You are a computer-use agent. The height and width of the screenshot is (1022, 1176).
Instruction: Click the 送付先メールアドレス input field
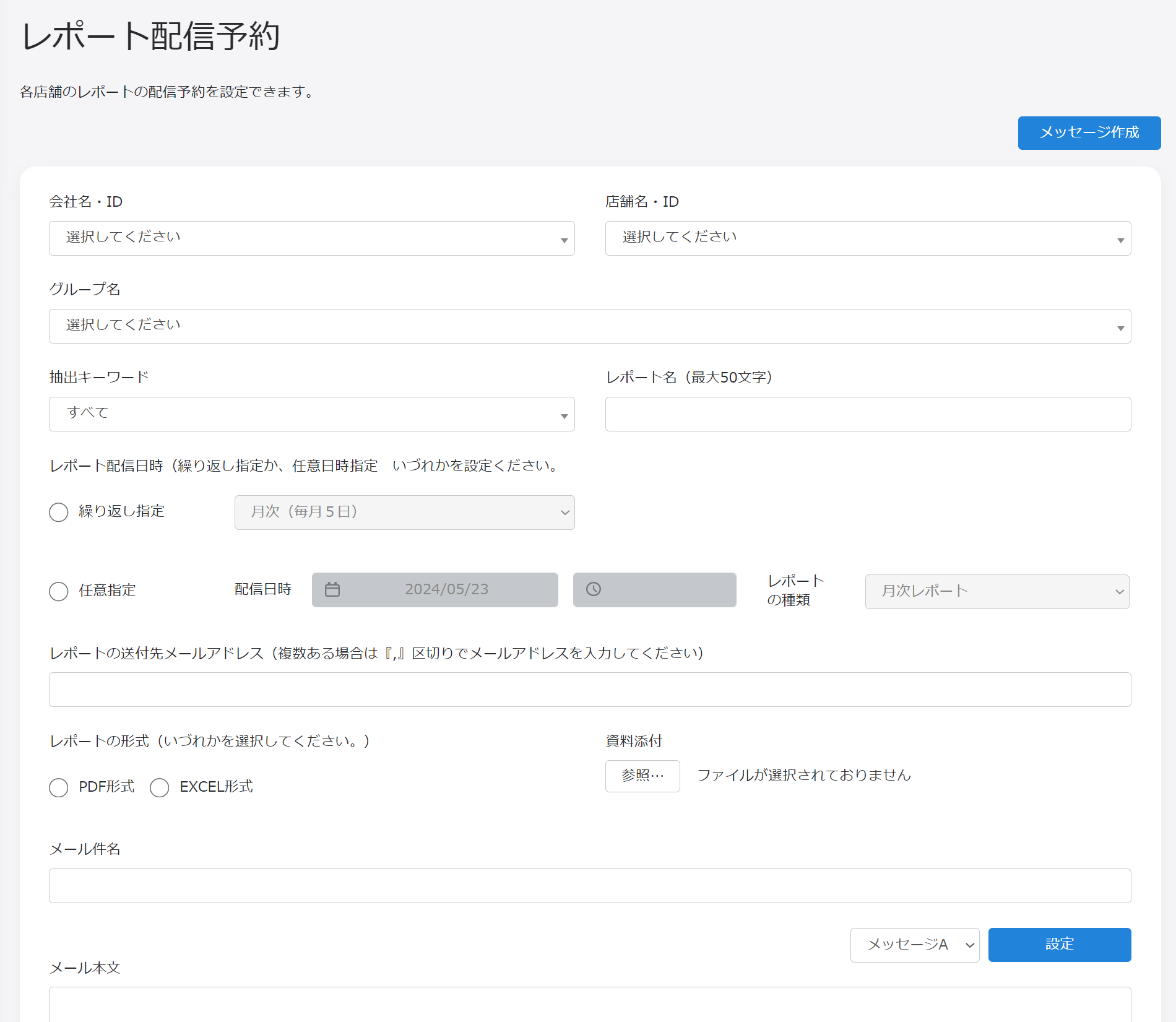(x=590, y=690)
